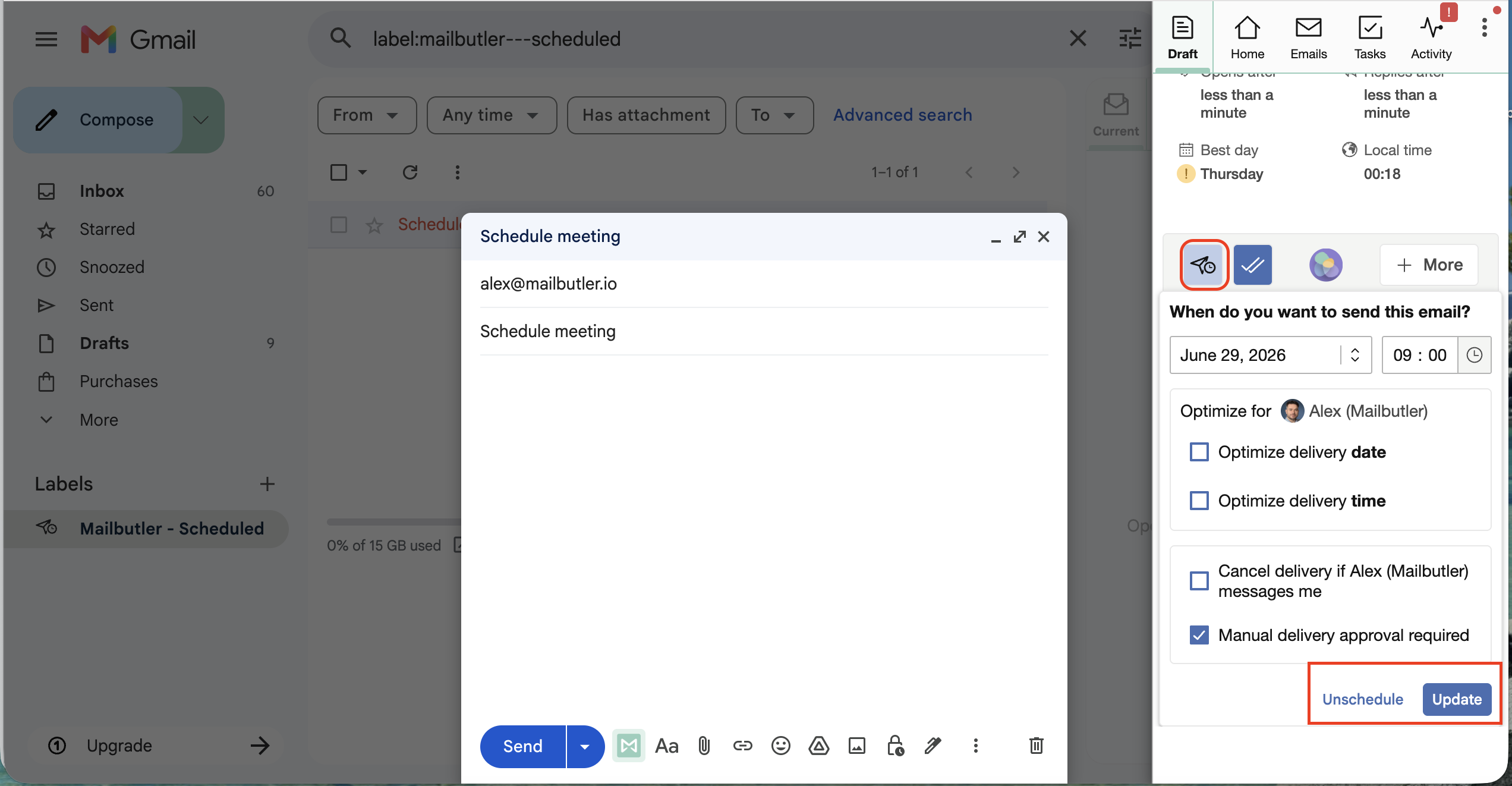Open time picker clock icon
Viewport: 1512px width, 786px height.
click(x=1475, y=355)
